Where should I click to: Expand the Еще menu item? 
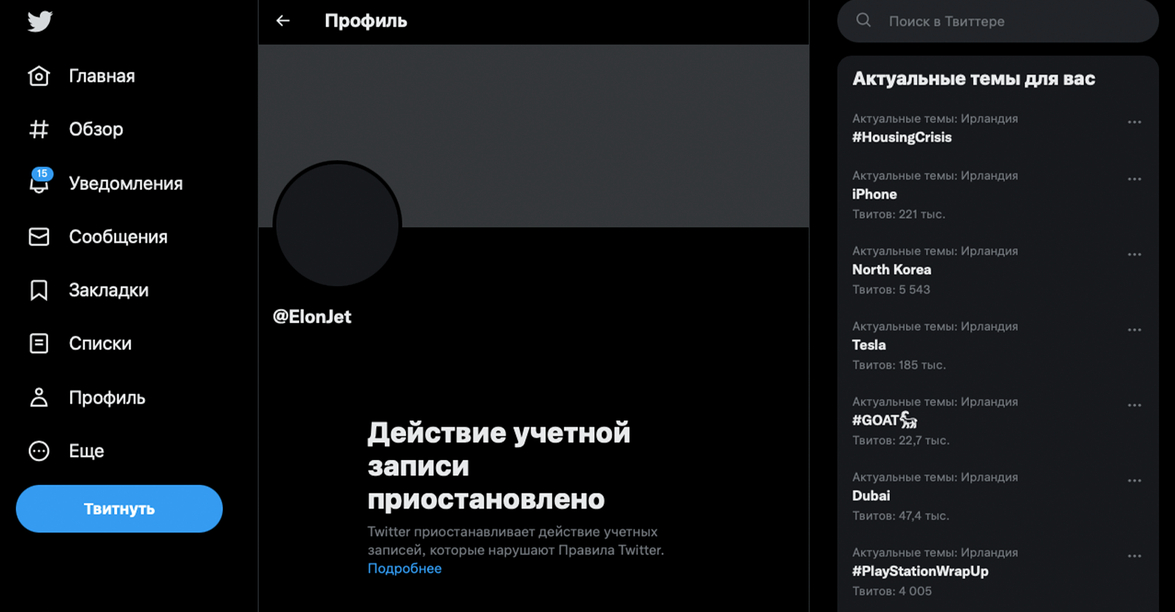tap(86, 451)
